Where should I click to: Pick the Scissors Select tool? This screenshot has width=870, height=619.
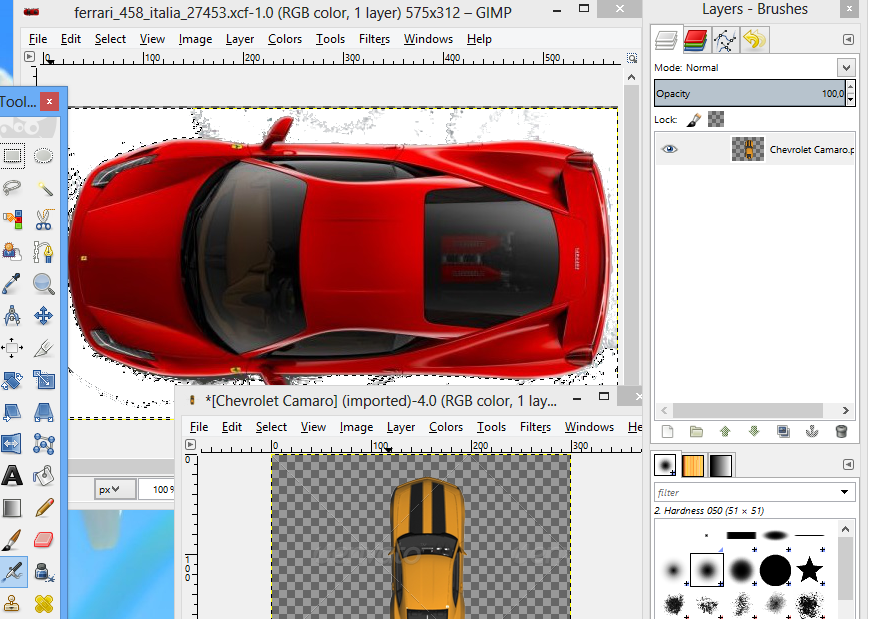tap(43, 219)
